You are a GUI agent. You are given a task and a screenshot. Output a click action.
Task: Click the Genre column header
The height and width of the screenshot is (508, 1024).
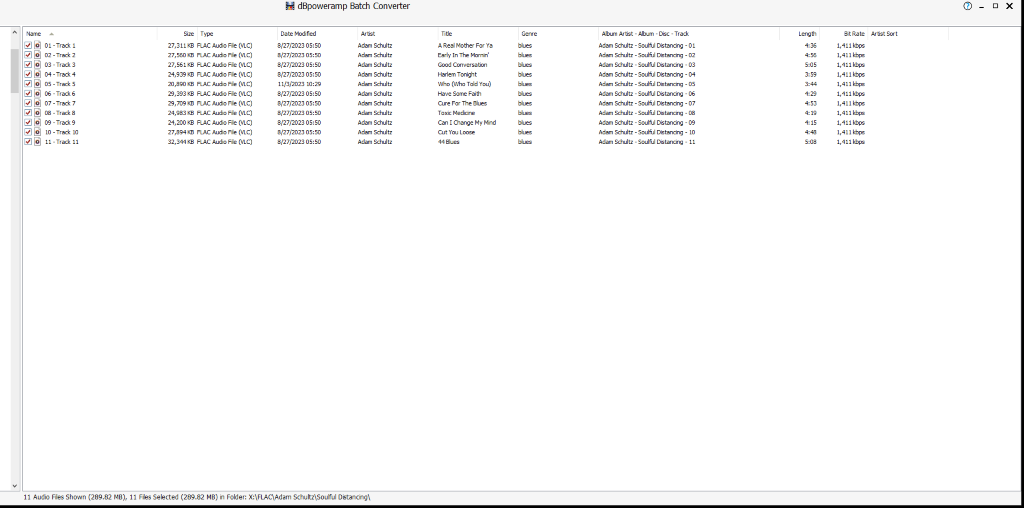point(529,34)
